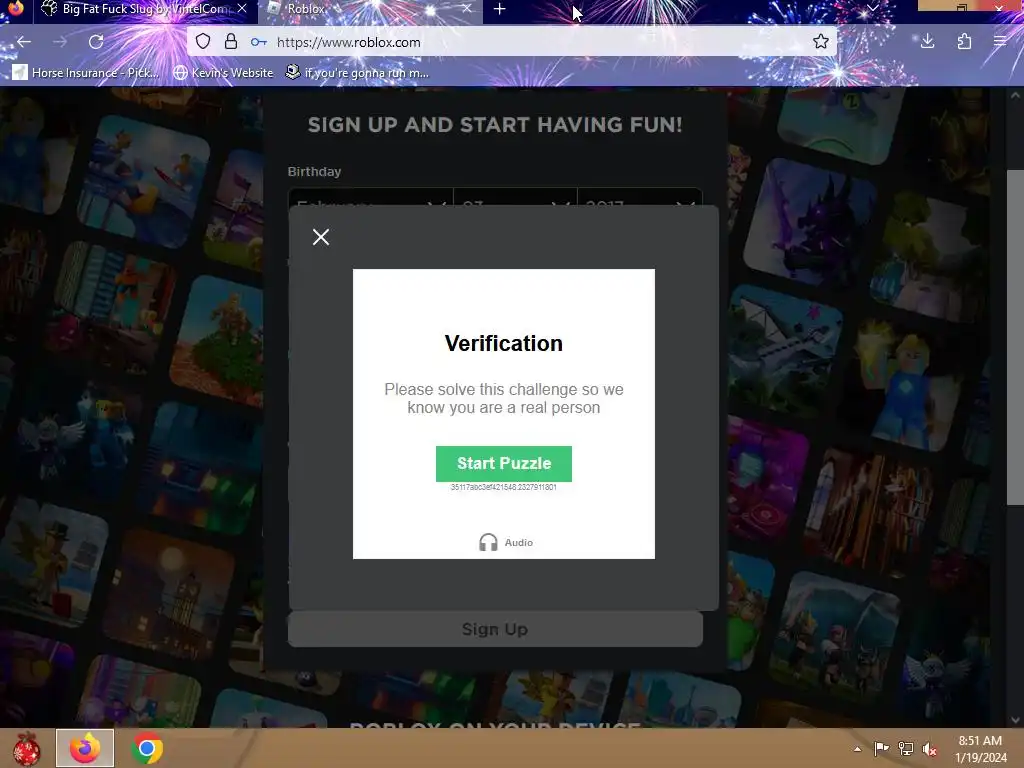Click the Verification heading text
The width and height of the screenshot is (1024, 768).
(x=504, y=344)
